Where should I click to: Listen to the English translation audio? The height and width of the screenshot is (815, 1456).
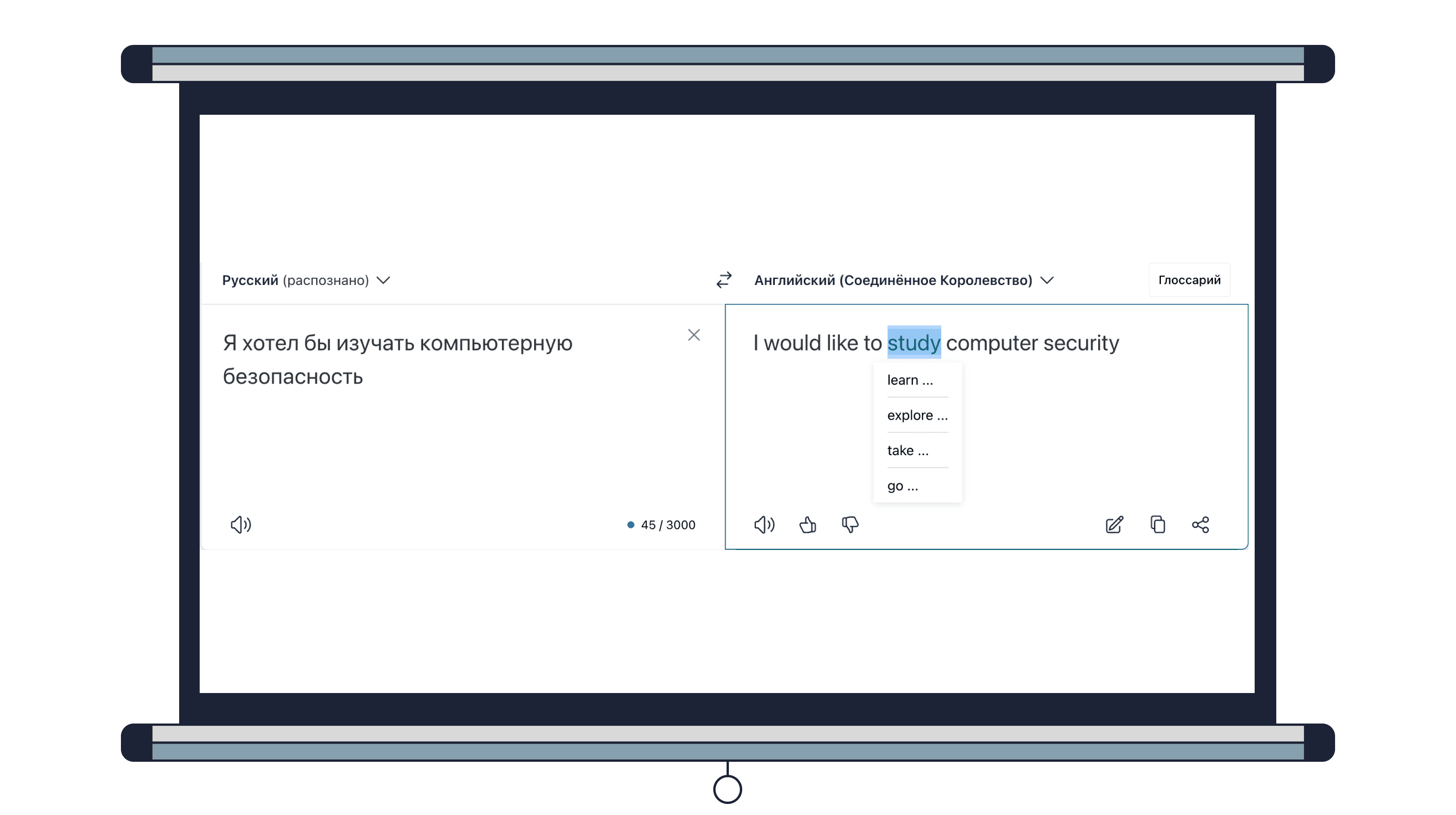764,524
